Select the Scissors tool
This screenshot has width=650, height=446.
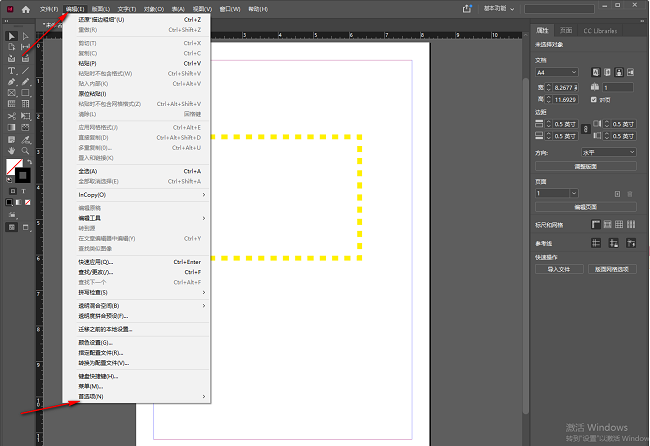[x=11, y=116]
